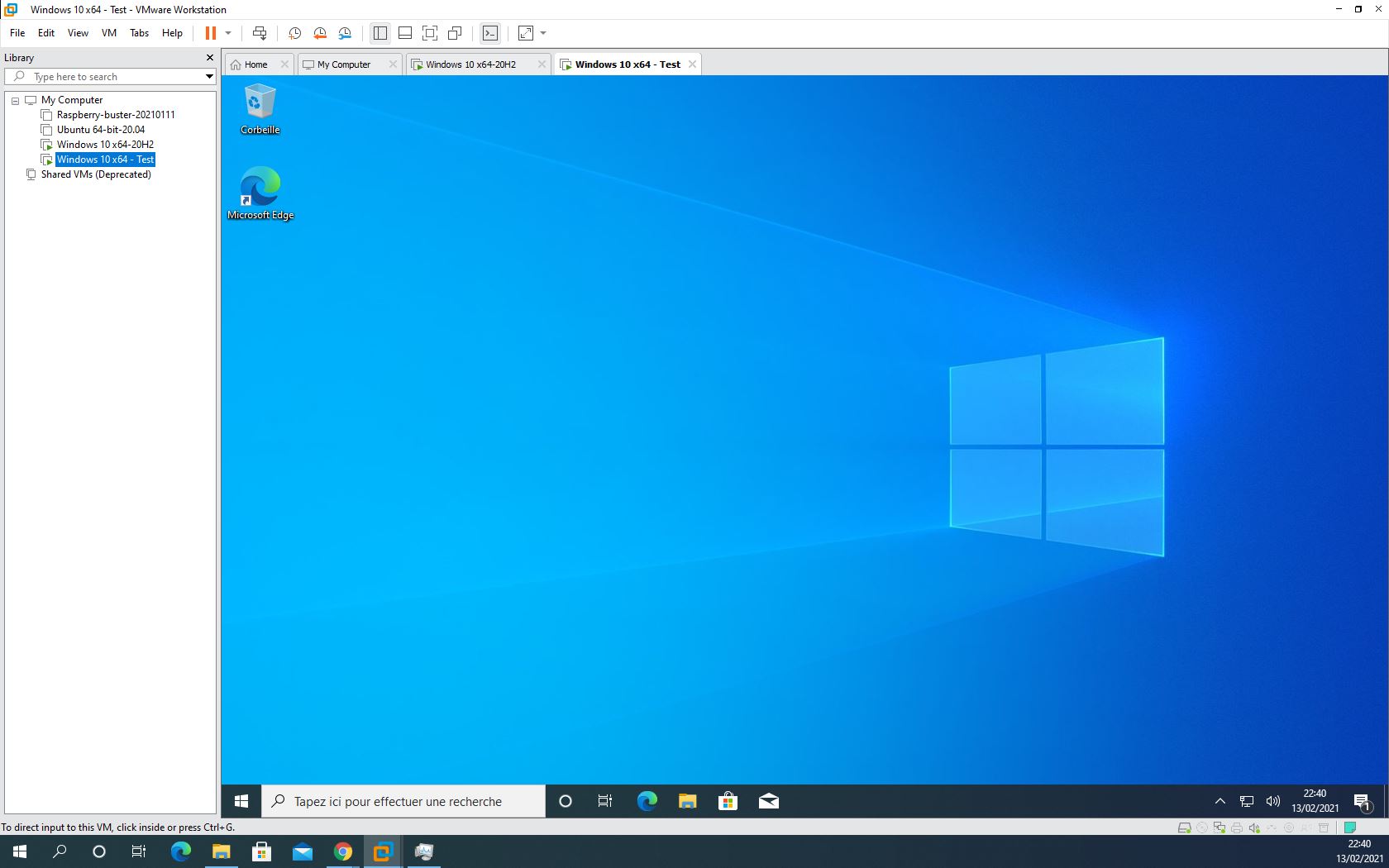This screenshot has height=868, width=1389.
Task: Open the library search filter dropdown
Action: tap(209, 77)
